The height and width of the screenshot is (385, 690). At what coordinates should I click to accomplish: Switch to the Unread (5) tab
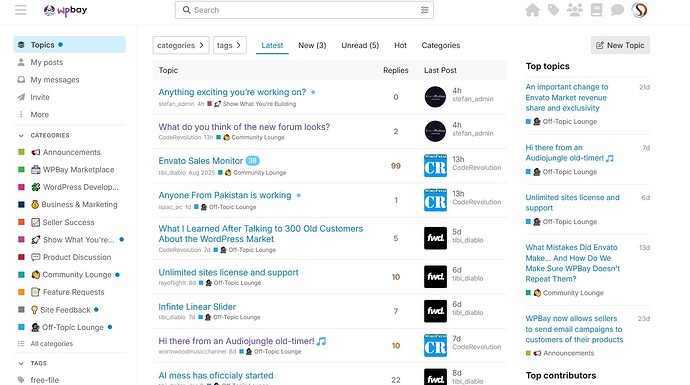pyautogui.click(x=360, y=45)
